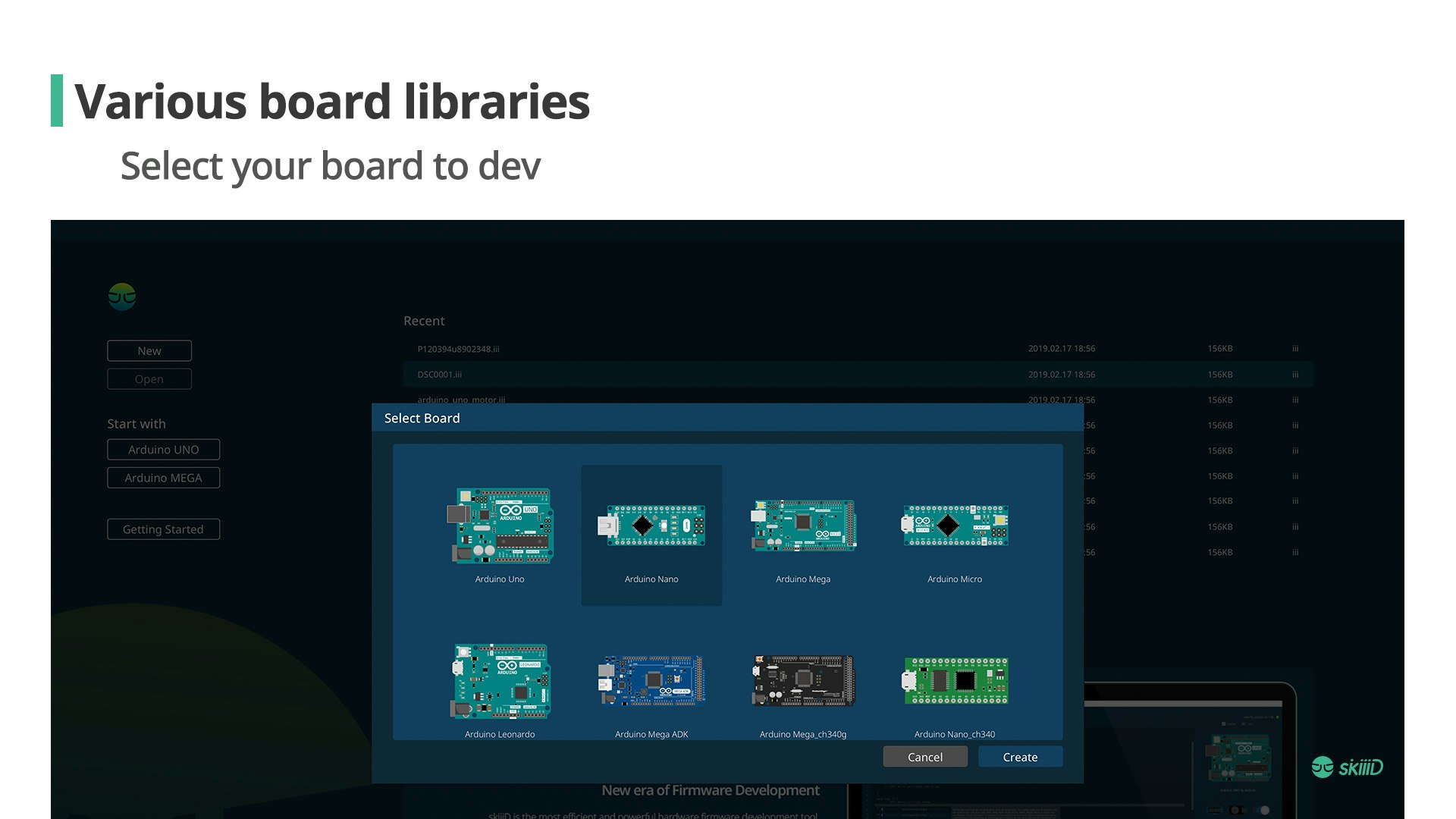Screen dimensions: 1456x819
Task: Select the blue Arduino Mega ADK board
Action: [651, 681]
